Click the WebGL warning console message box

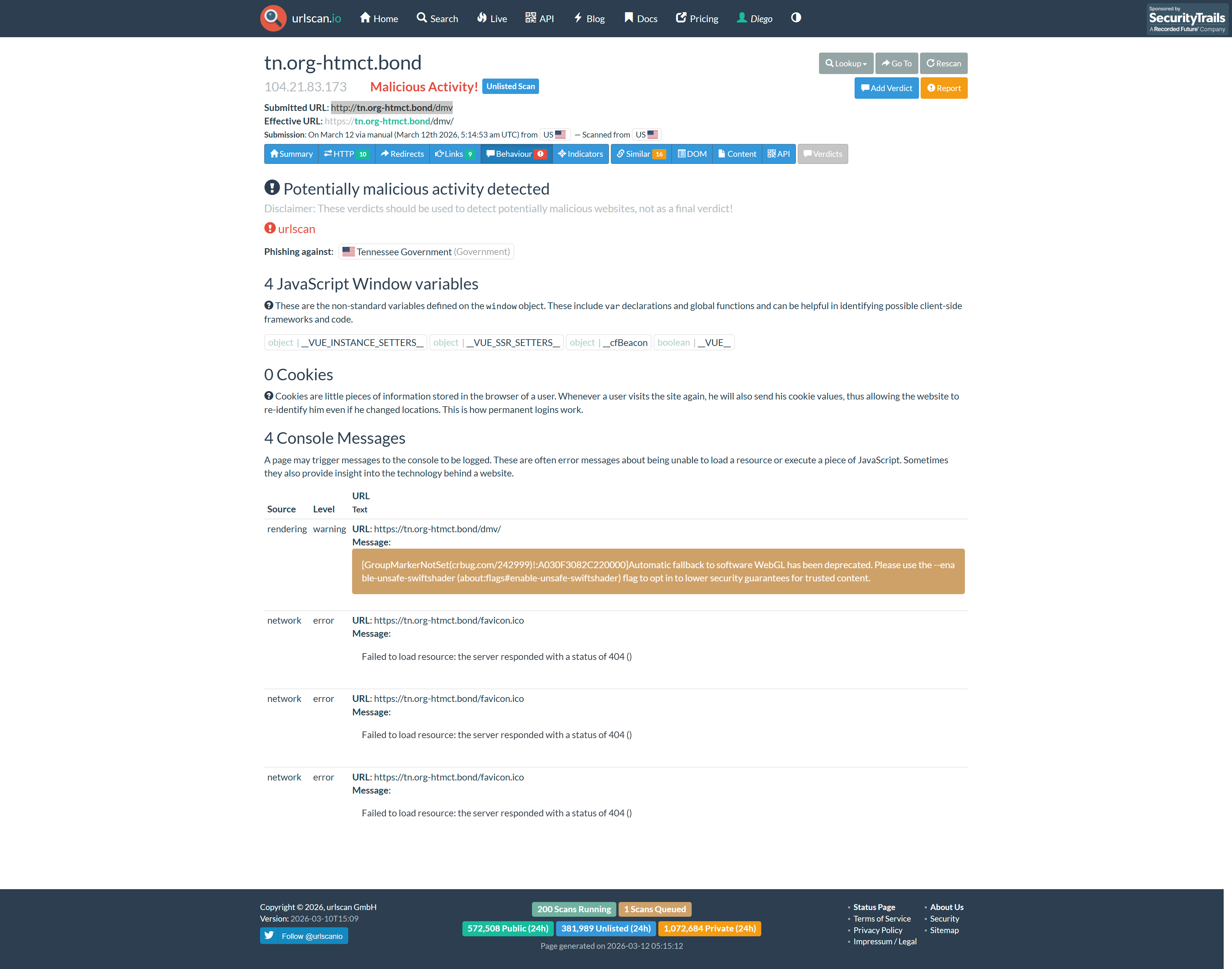(658, 571)
